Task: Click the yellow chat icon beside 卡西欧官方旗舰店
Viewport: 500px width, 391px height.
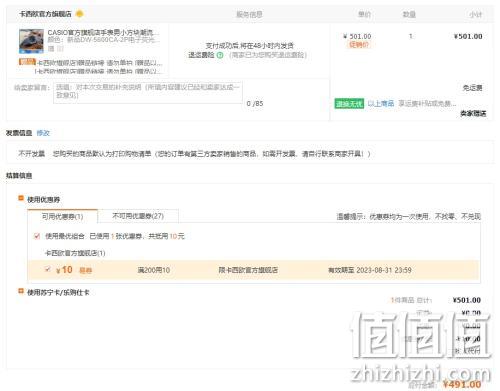Action: [x=79, y=14]
